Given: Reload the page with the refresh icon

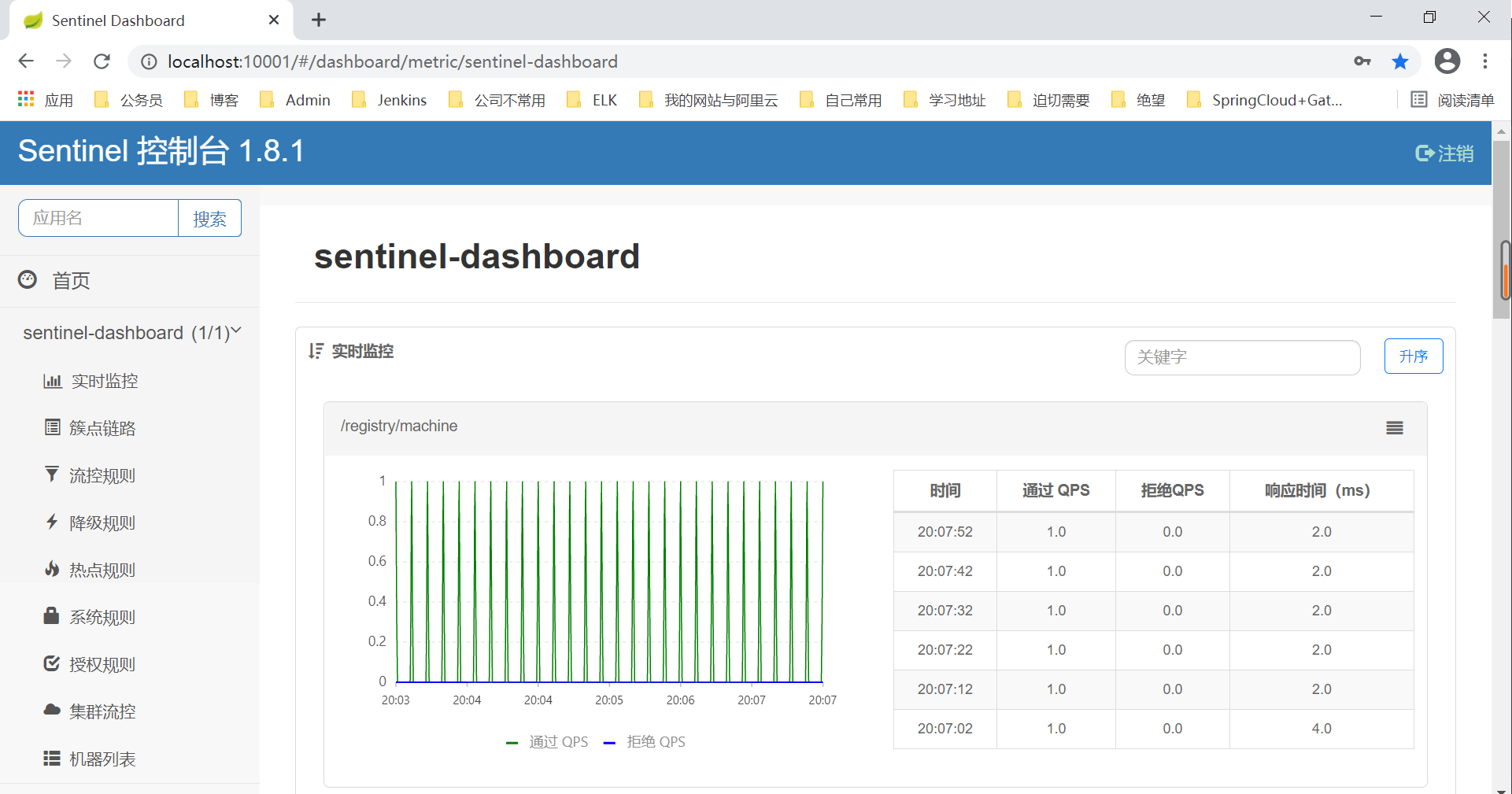Looking at the screenshot, I should [x=102, y=61].
